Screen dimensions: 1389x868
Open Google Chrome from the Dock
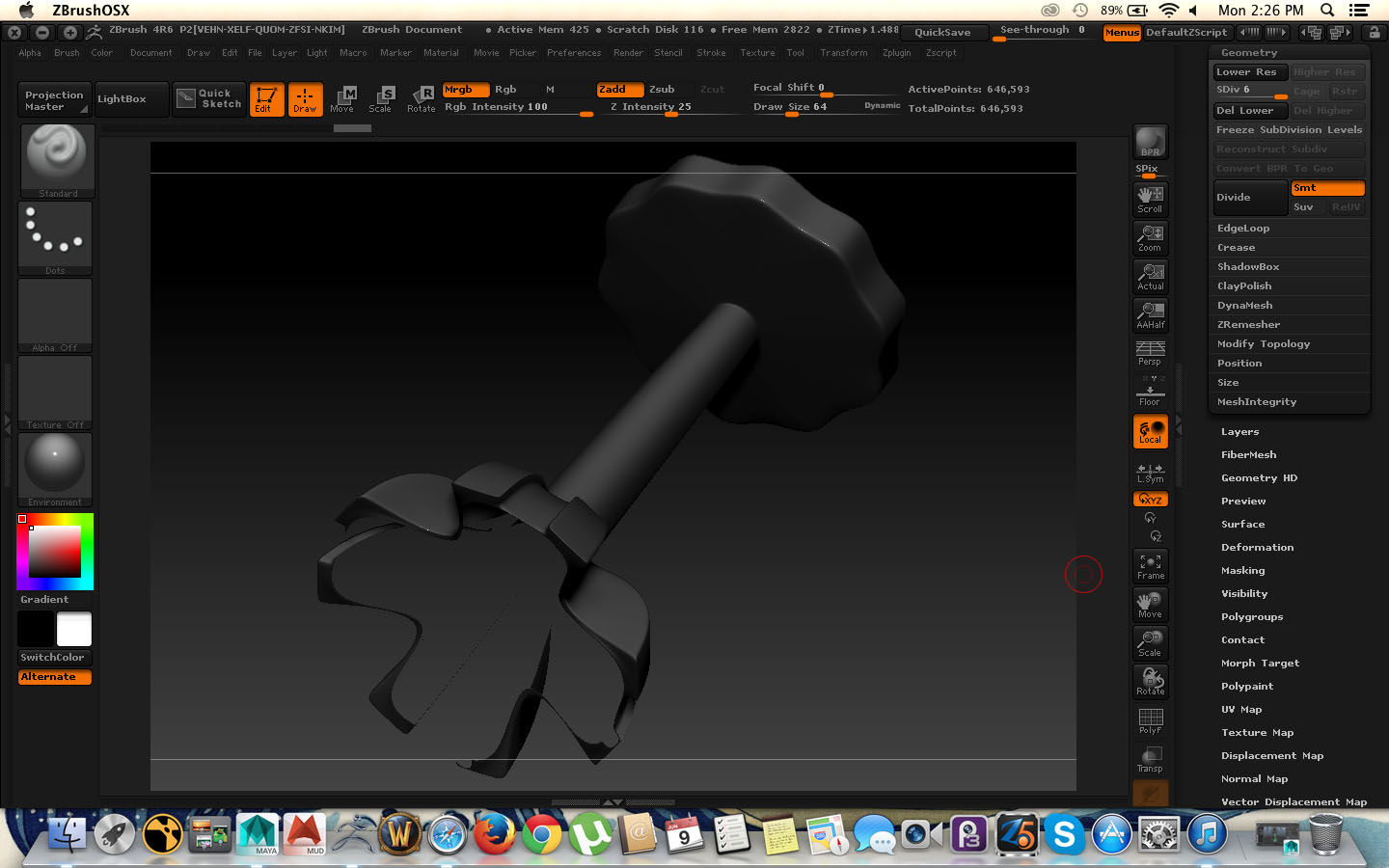point(542,834)
